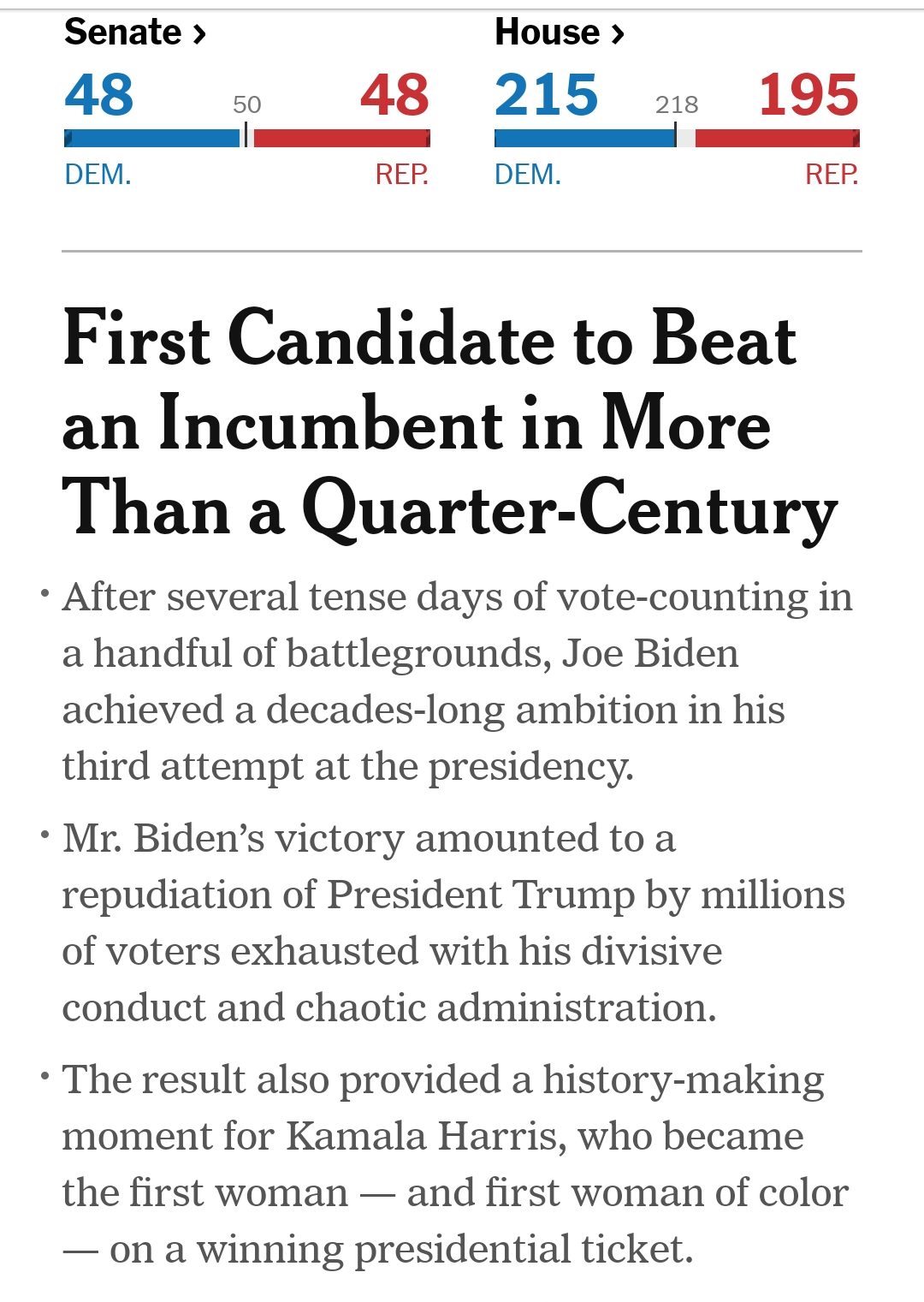Open the House results heading
924x1302 pixels.
pyautogui.click(x=548, y=33)
